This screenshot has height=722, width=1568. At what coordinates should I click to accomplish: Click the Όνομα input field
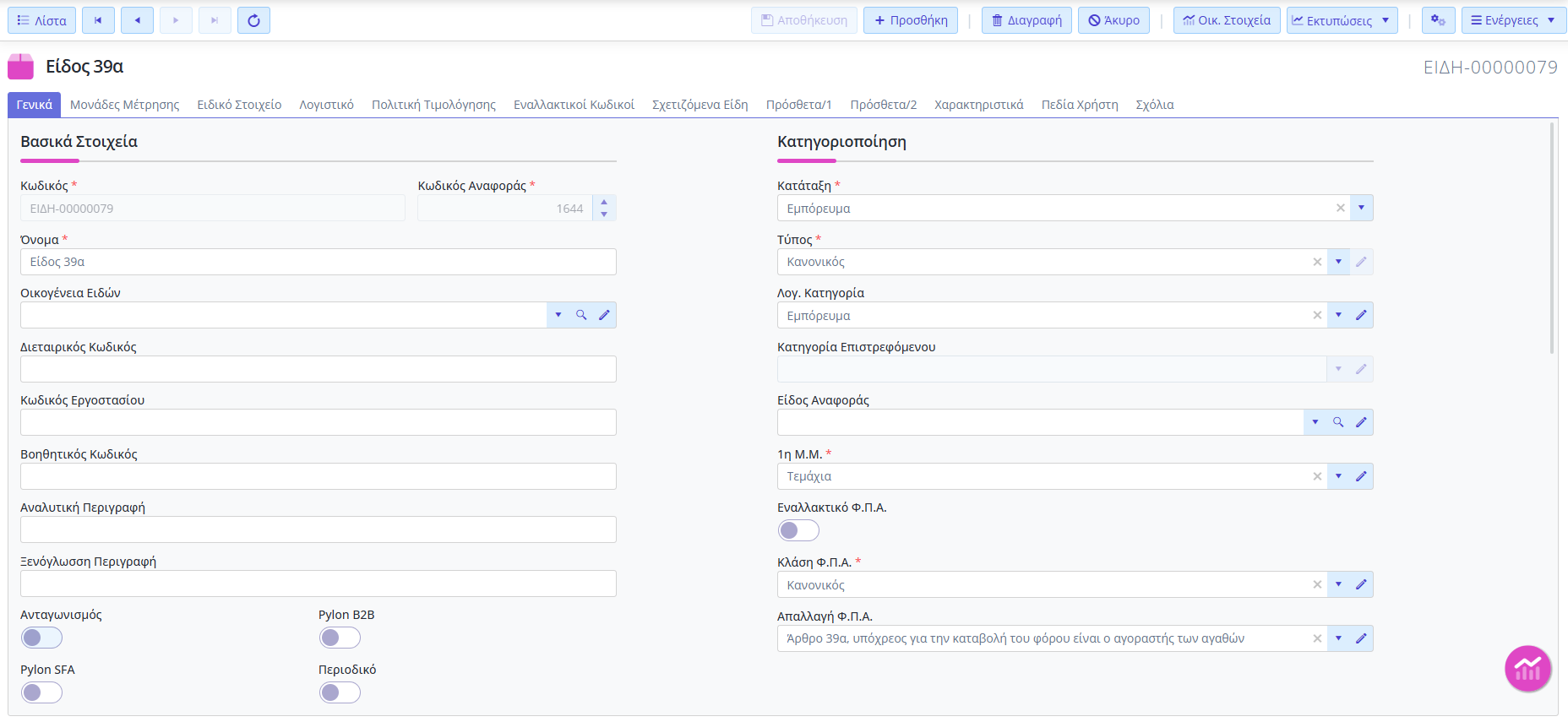(318, 262)
